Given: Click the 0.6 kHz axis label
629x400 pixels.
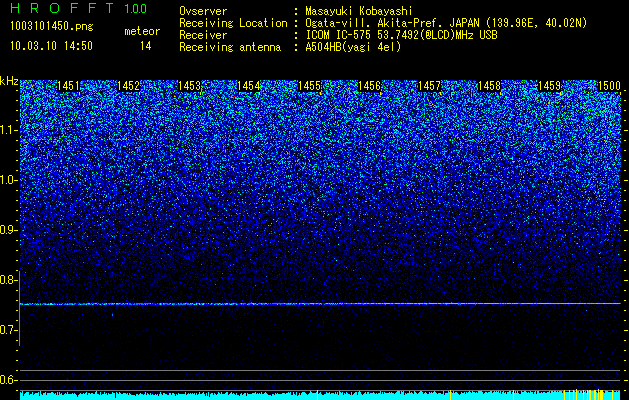Looking at the screenshot, I should tap(8, 380).
